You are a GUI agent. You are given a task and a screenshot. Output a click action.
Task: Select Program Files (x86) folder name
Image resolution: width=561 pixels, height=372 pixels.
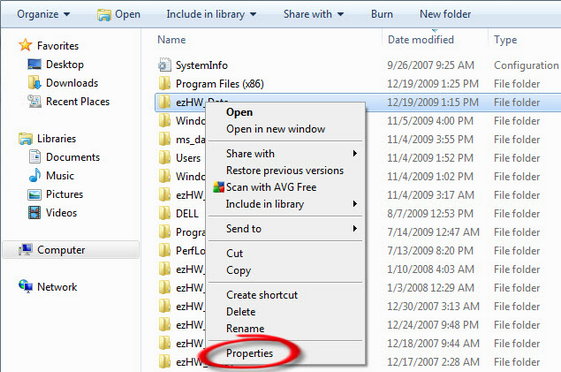coord(220,84)
